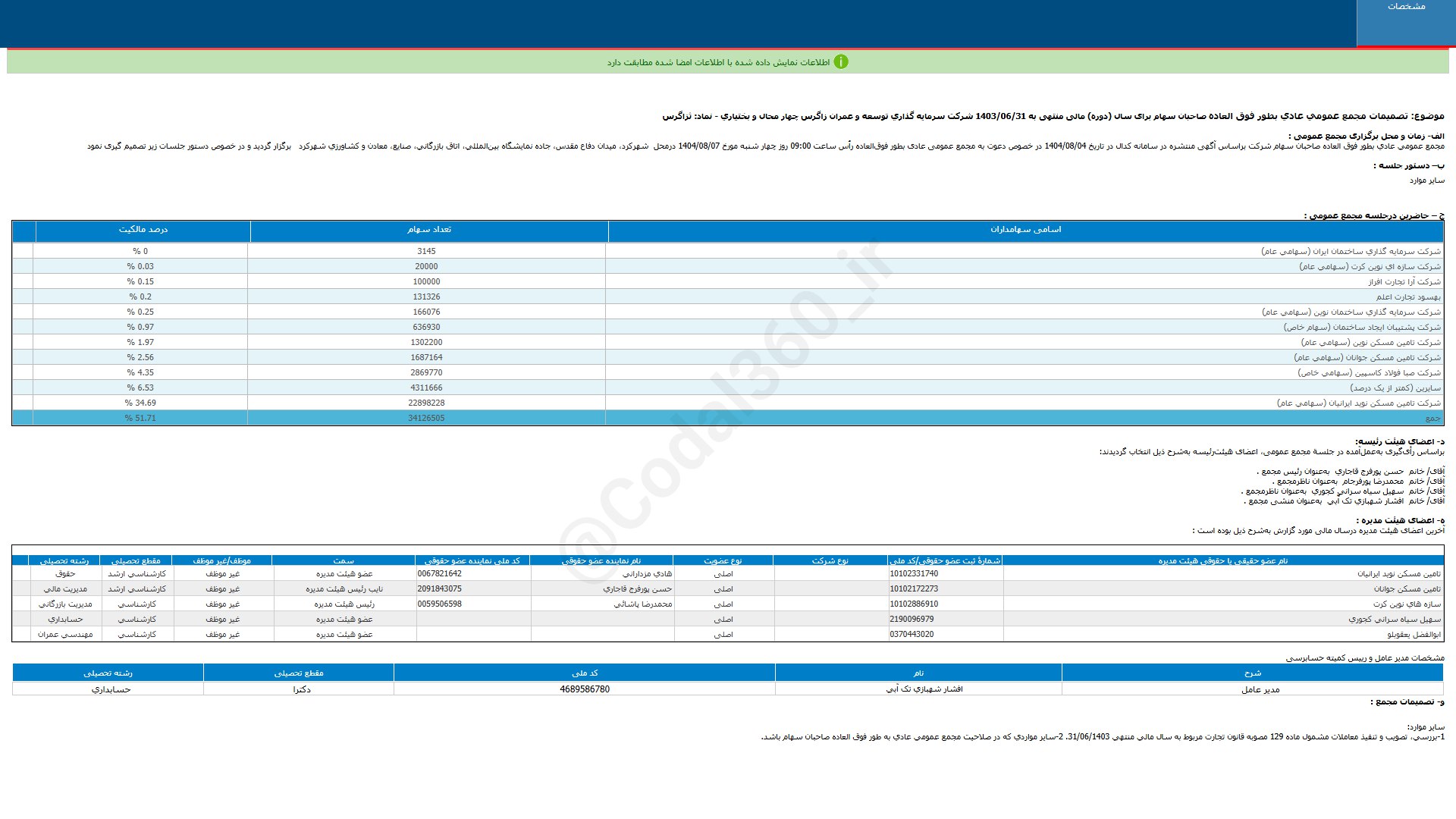Click the green info icon in notification bar
Screen dimensions: 1456x819
[x=840, y=62]
